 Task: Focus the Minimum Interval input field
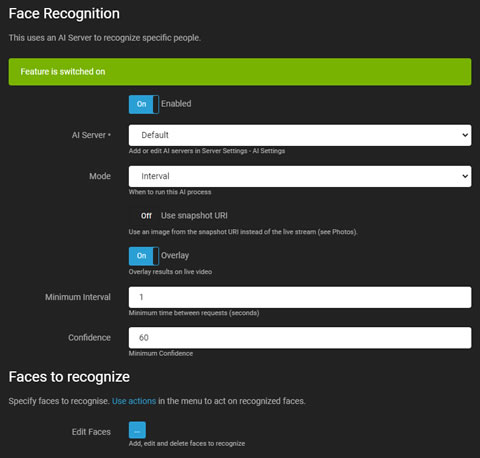300,297
